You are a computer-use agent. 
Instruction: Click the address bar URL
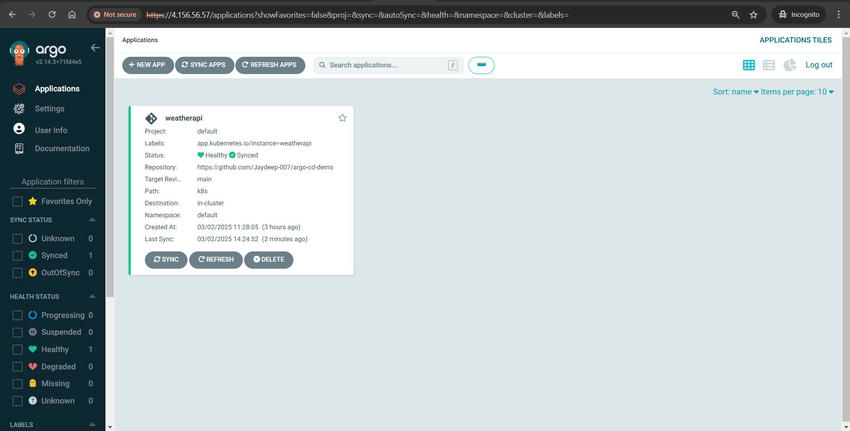pos(357,15)
